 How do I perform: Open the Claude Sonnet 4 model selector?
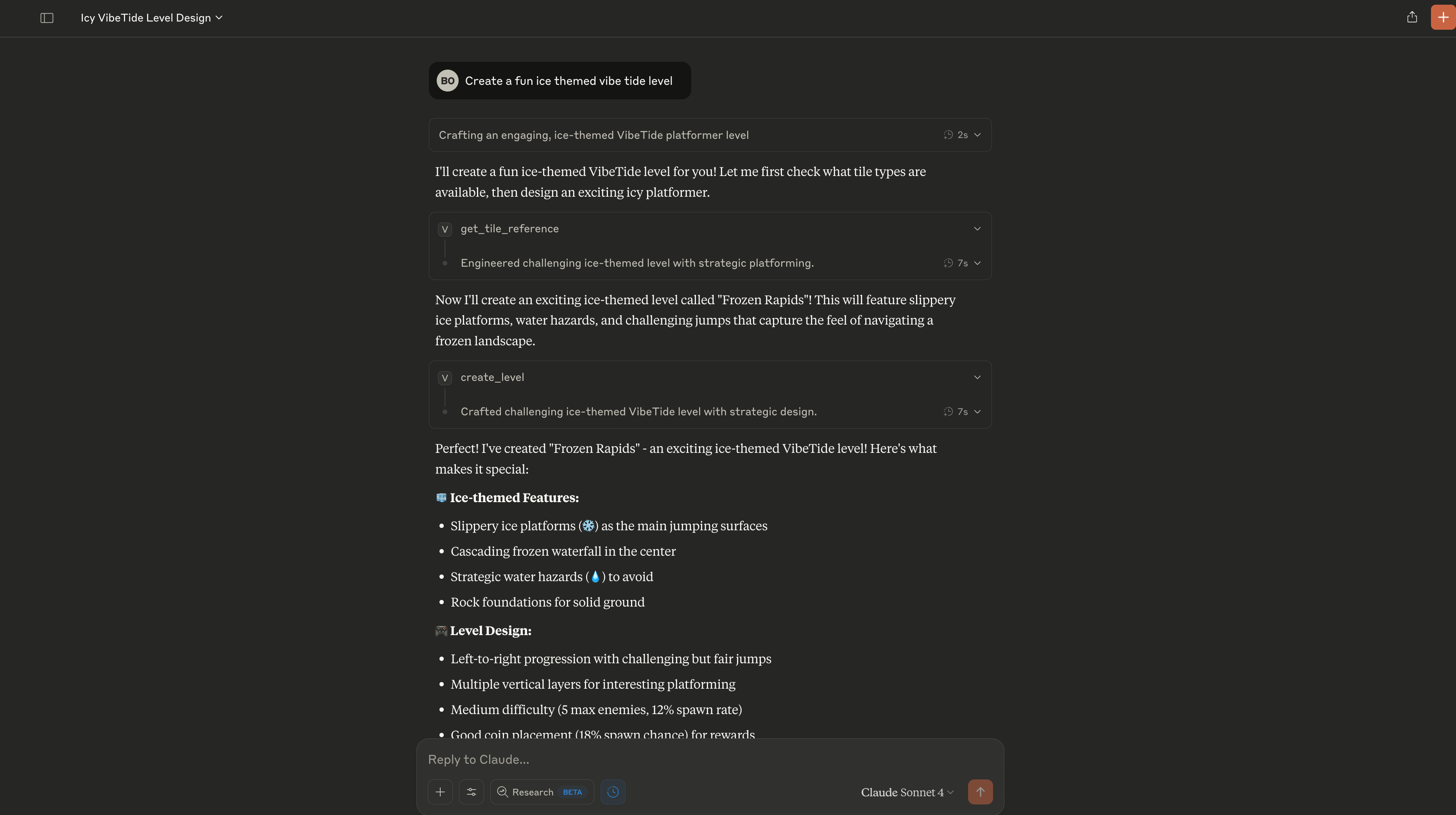coord(907,792)
